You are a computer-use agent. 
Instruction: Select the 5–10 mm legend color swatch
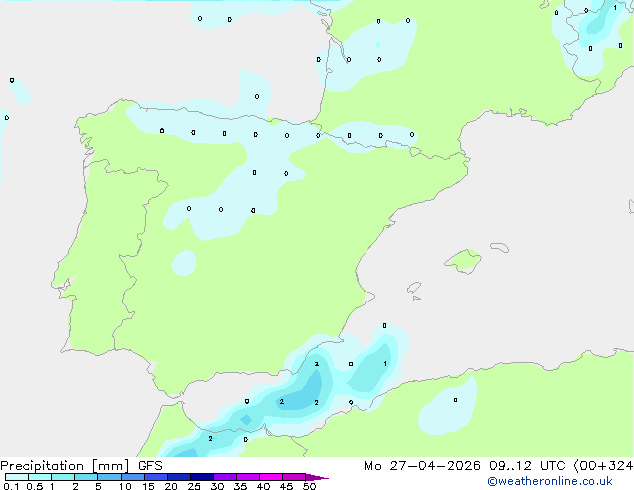click(x=109, y=477)
